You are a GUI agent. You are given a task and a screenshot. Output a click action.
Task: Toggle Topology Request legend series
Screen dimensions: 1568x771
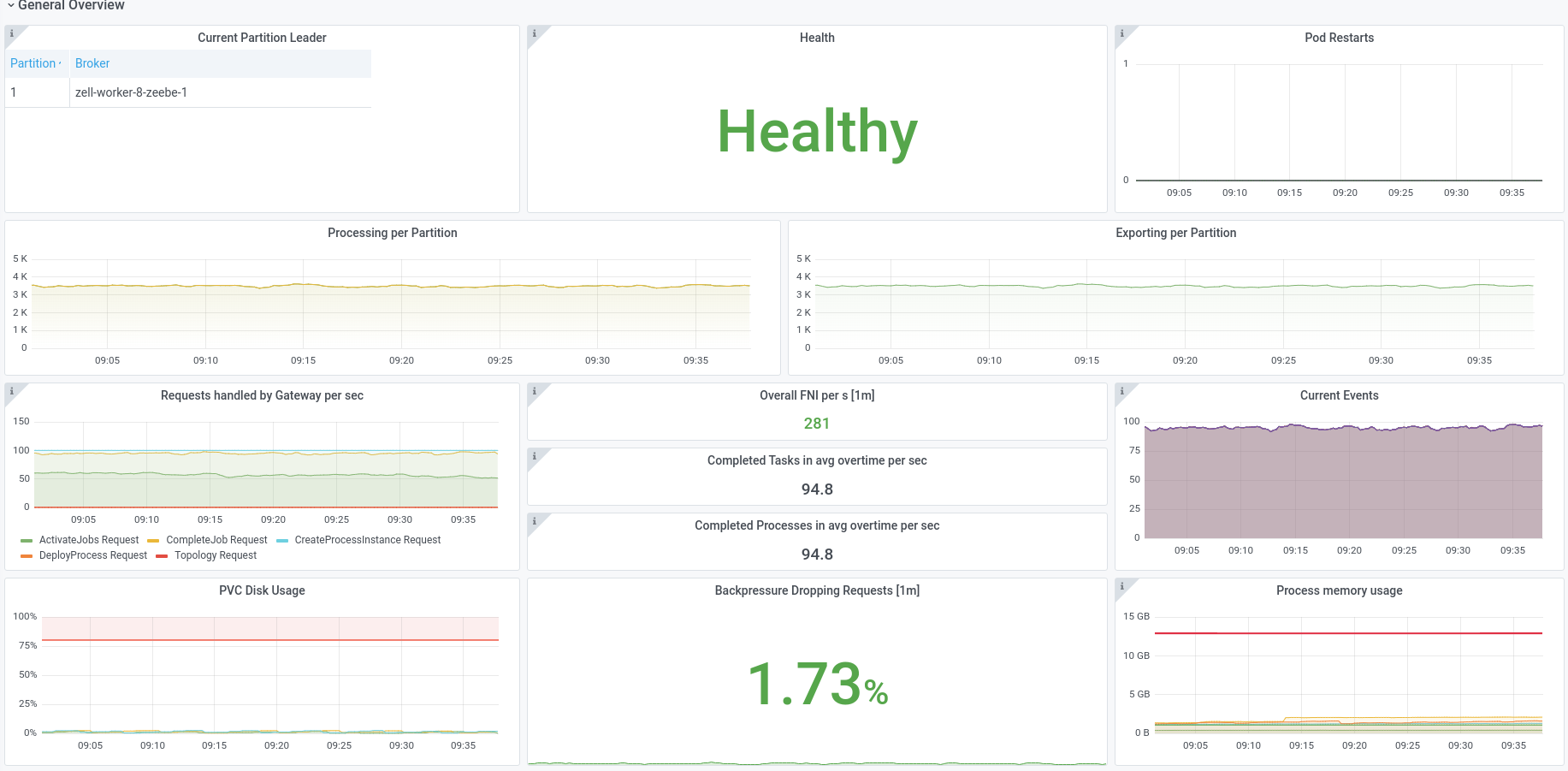pos(216,555)
